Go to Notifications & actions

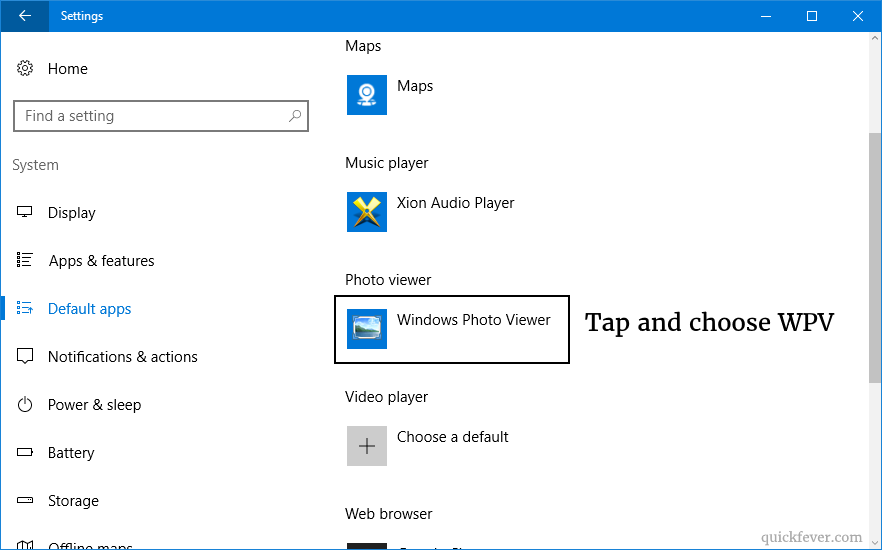(x=123, y=357)
